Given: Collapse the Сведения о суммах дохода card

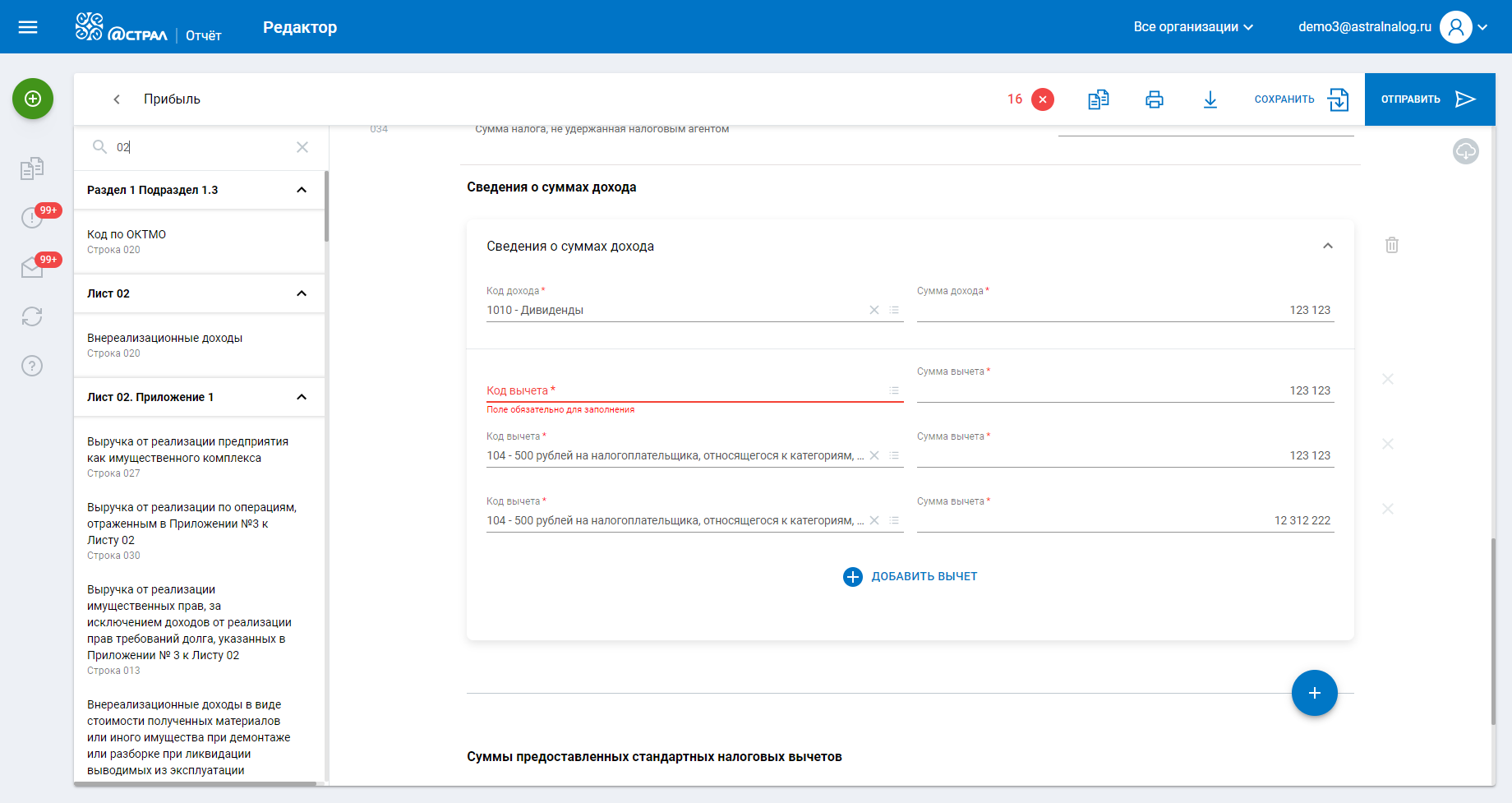Looking at the screenshot, I should (x=1328, y=246).
